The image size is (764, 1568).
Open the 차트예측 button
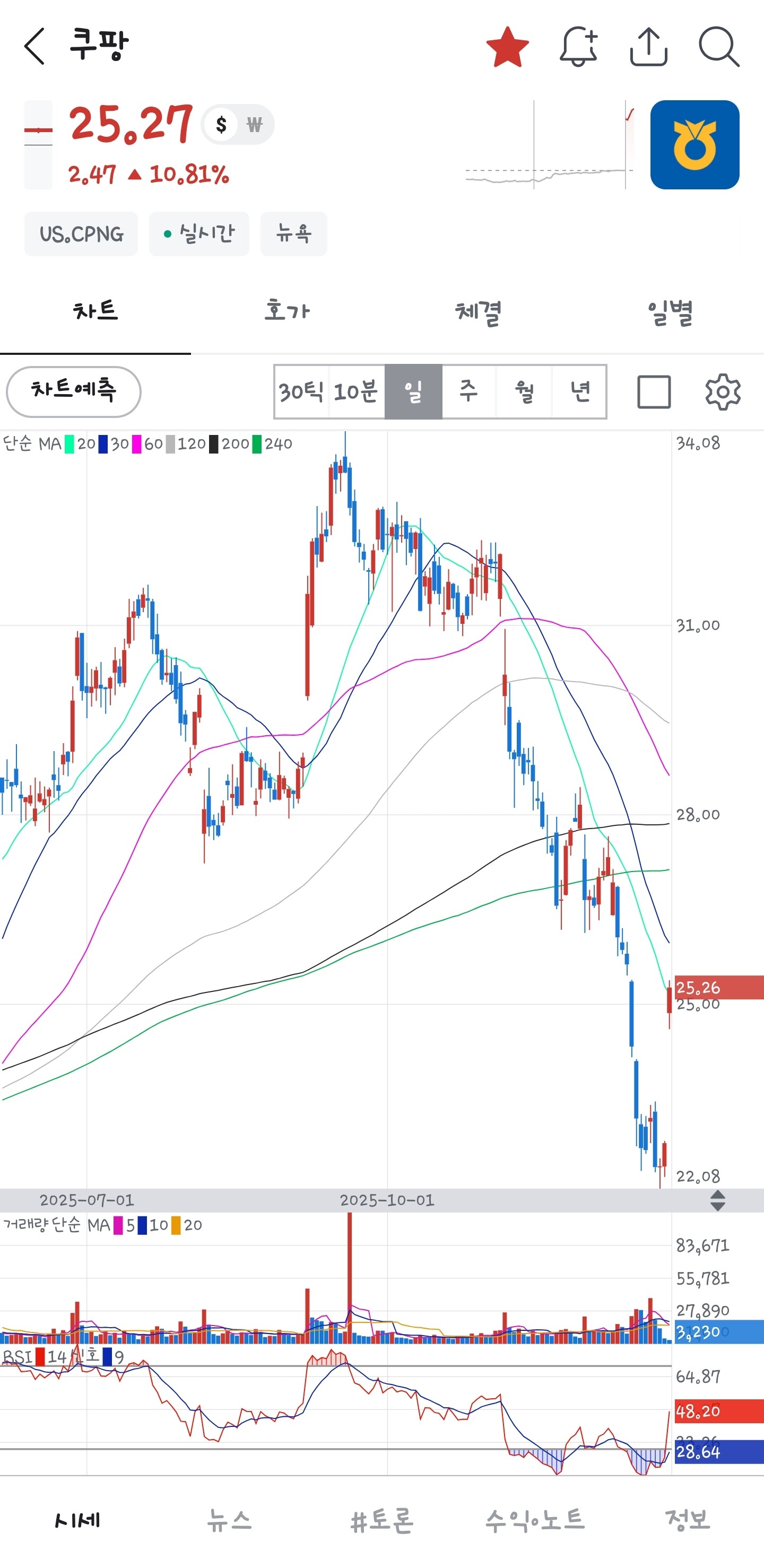[74, 391]
